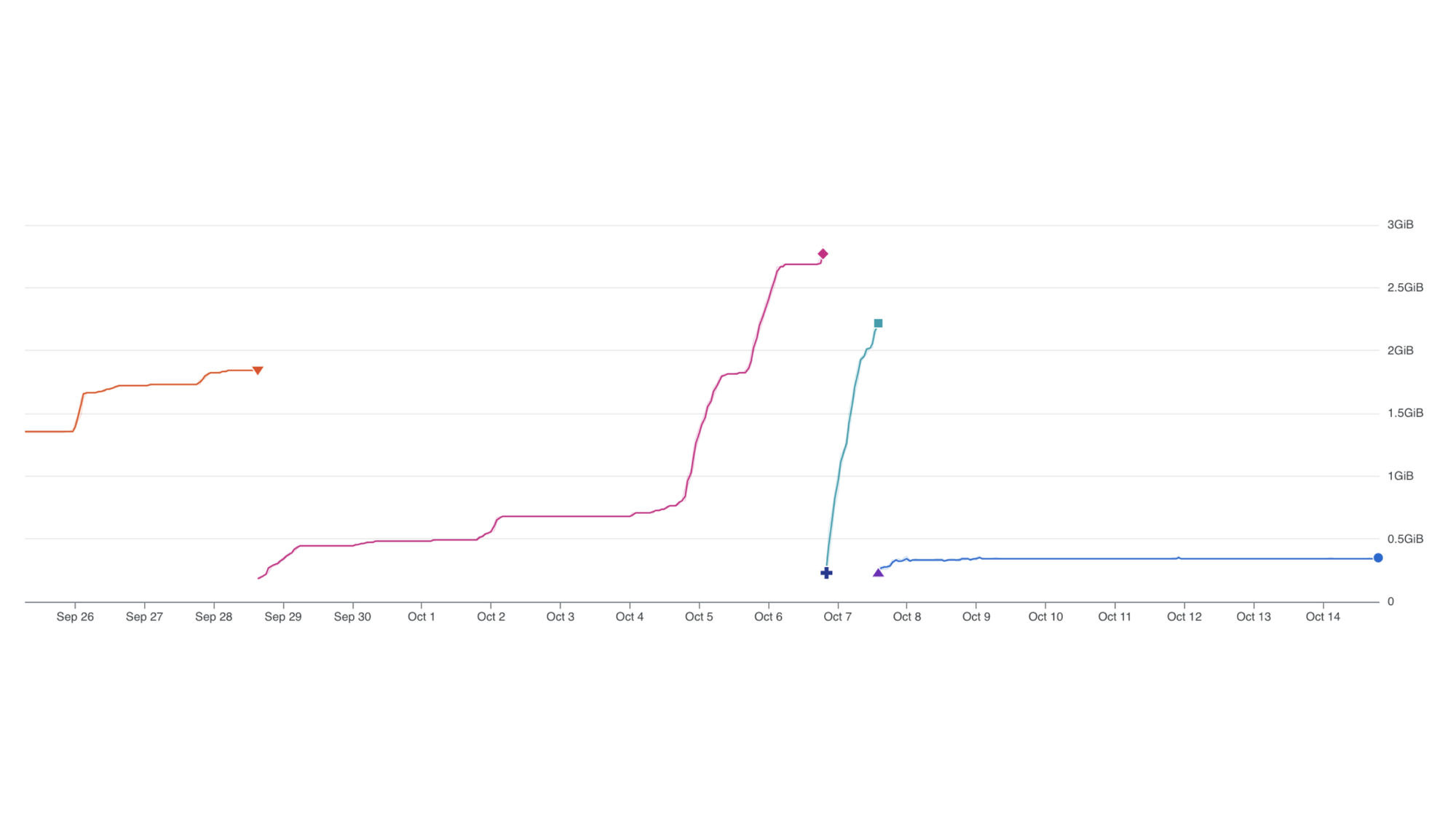The width and height of the screenshot is (1456, 819).
Task: Click the 2.5GiB y-axis label
Action: click(1405, 288)
